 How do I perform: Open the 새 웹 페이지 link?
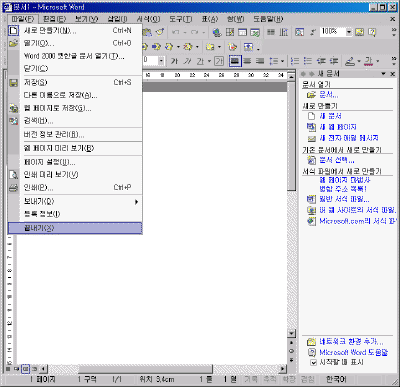[x=338, y=127]
